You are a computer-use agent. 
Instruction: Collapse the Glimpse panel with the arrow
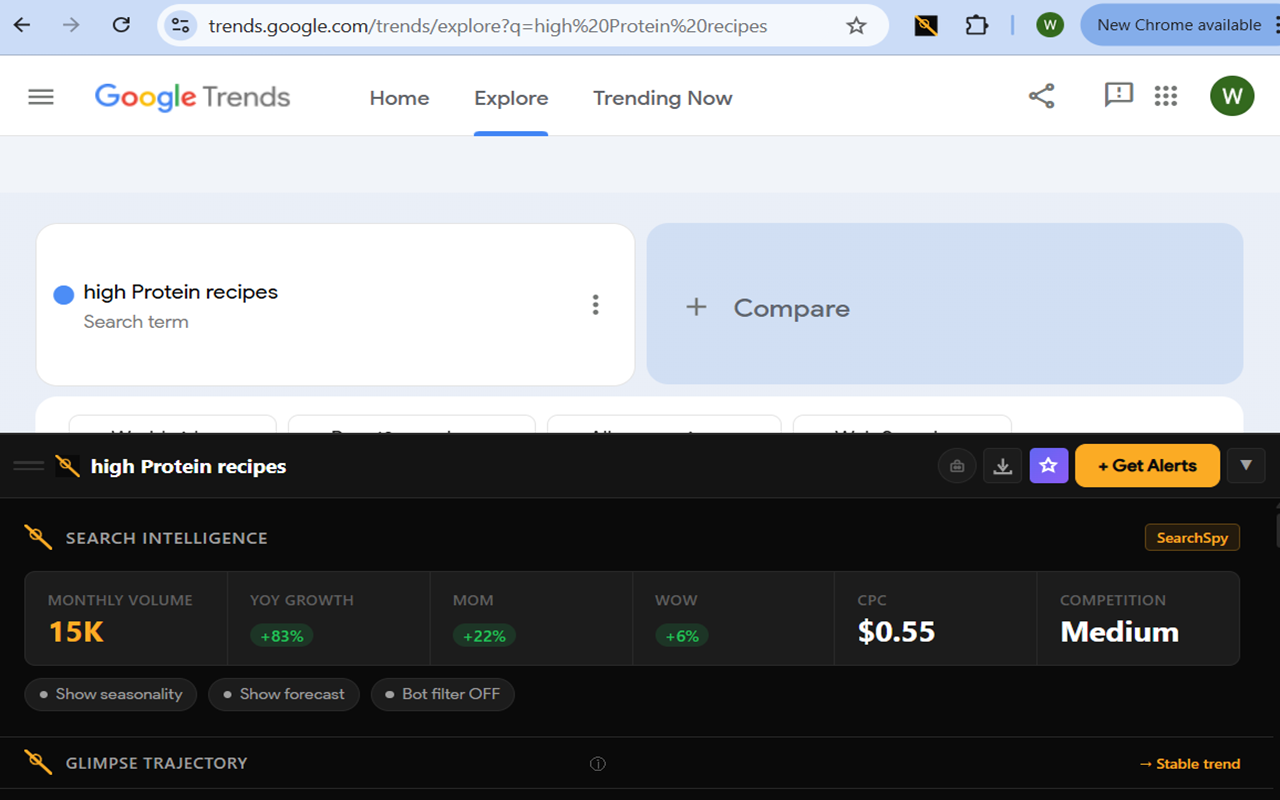point(1246,466)
